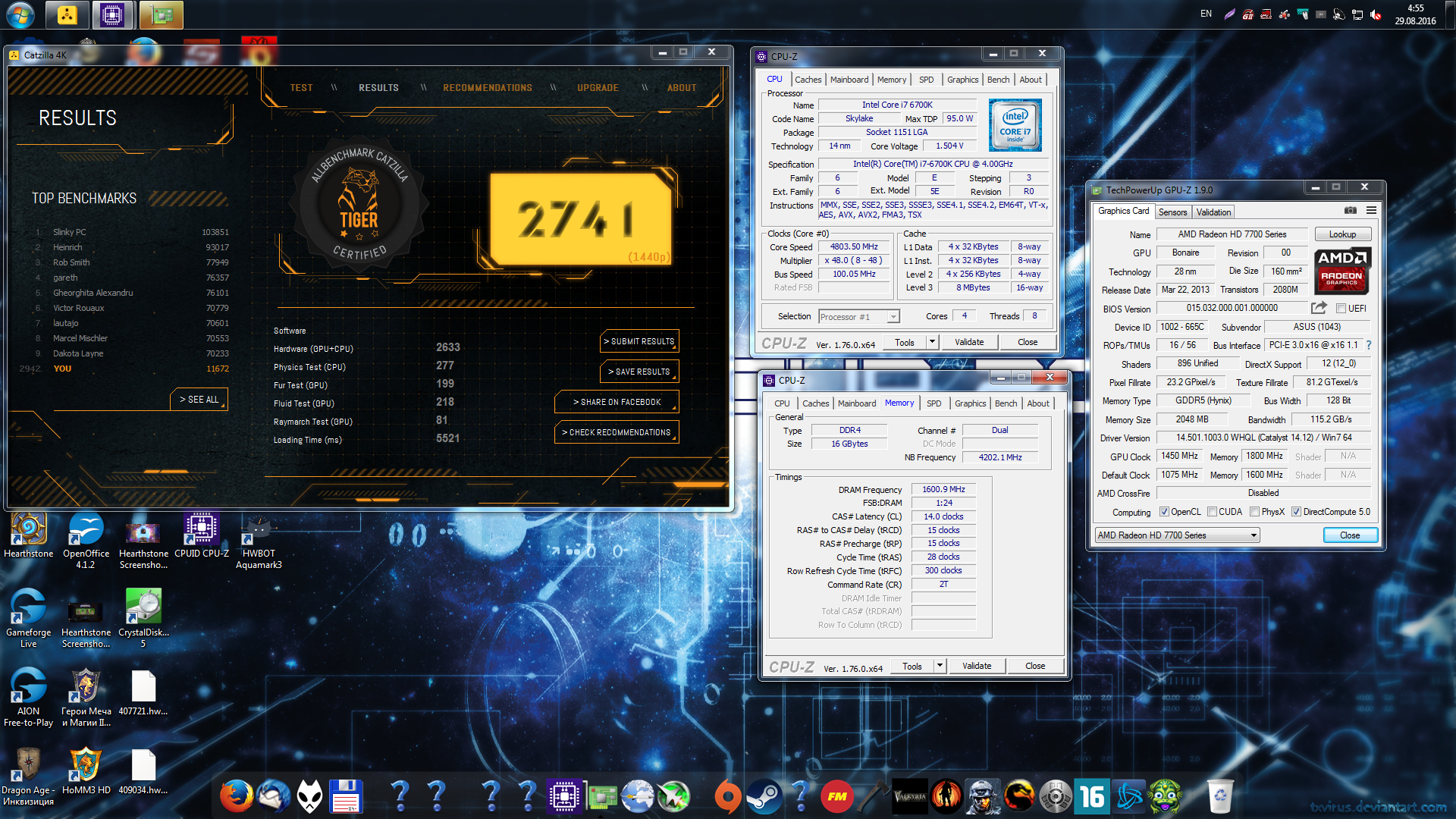This screenshot has height=819, width=1456.
Task: Click the CHECK RECOMMENDATIONS button
Action: pyautogui.click(x=617, y=432)
